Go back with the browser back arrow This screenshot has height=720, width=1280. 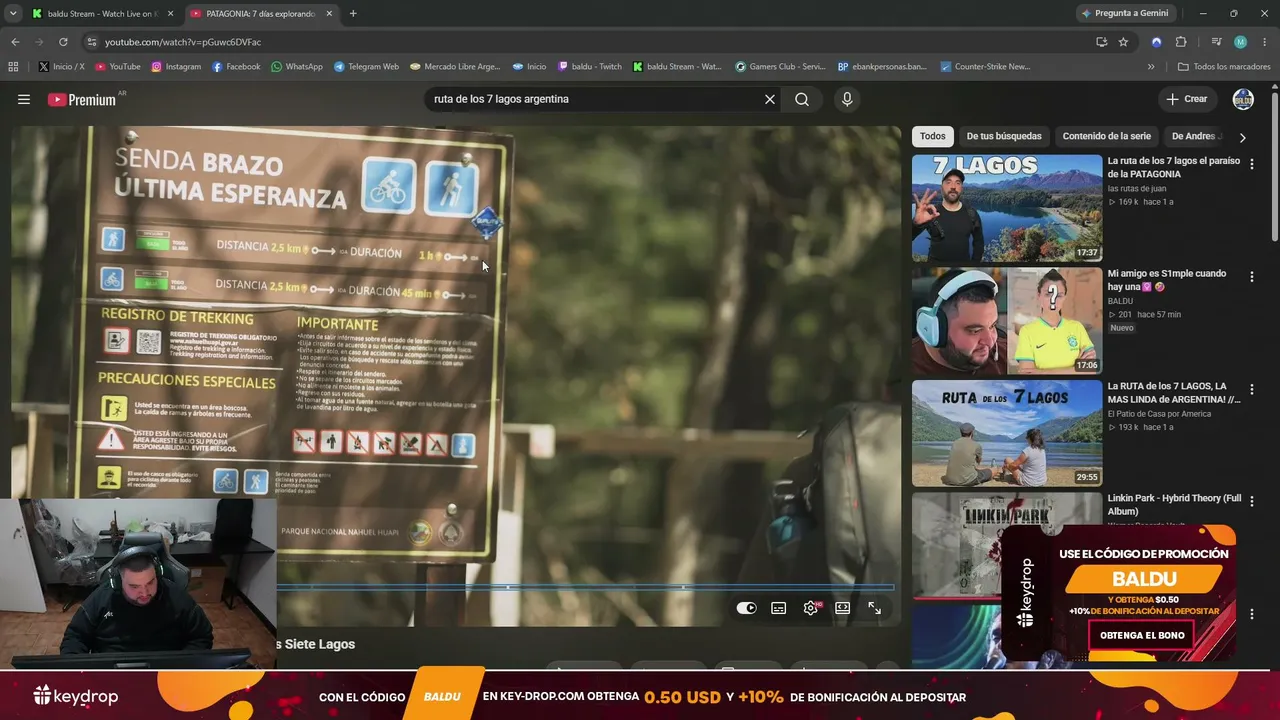point(15,42)
